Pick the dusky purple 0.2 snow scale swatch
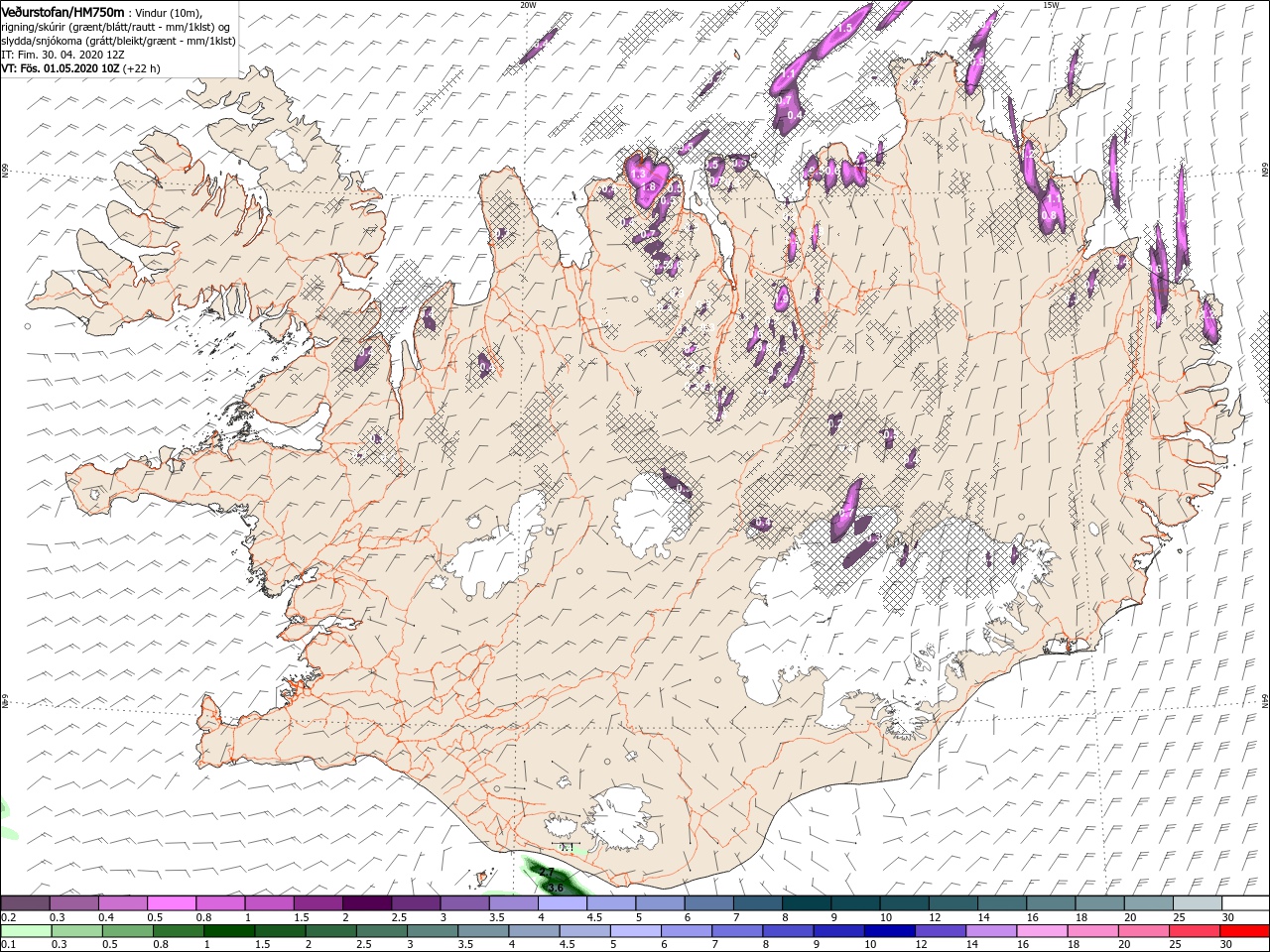1270x952 pixels. (x=25, y=903)
